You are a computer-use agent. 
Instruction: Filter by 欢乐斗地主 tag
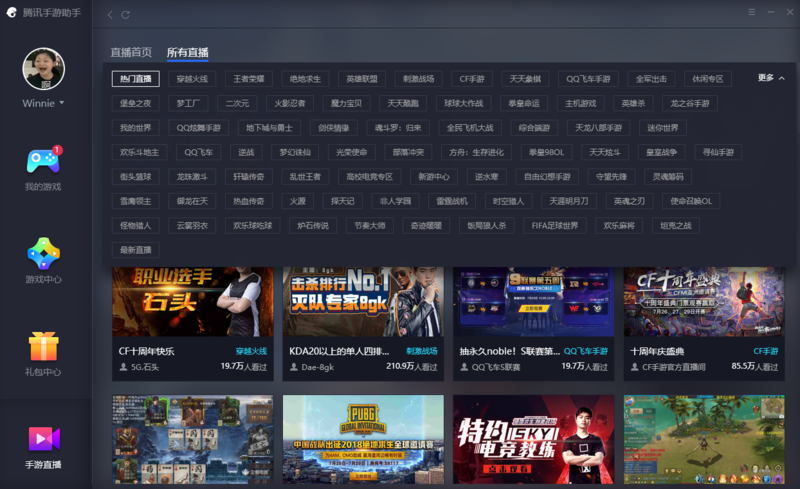(139, 152)
